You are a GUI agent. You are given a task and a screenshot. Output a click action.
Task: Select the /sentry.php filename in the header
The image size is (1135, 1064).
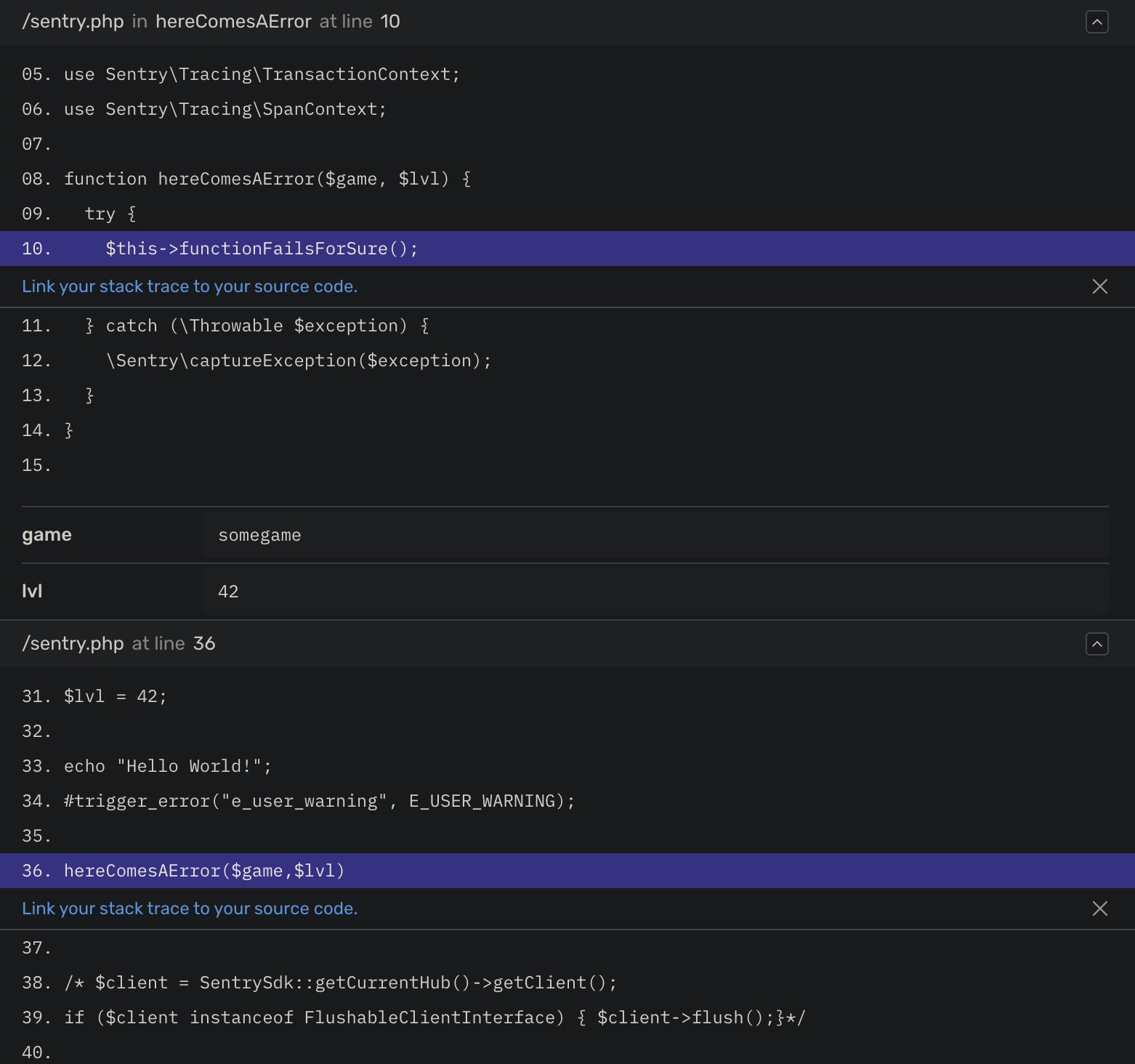[73, 22]
